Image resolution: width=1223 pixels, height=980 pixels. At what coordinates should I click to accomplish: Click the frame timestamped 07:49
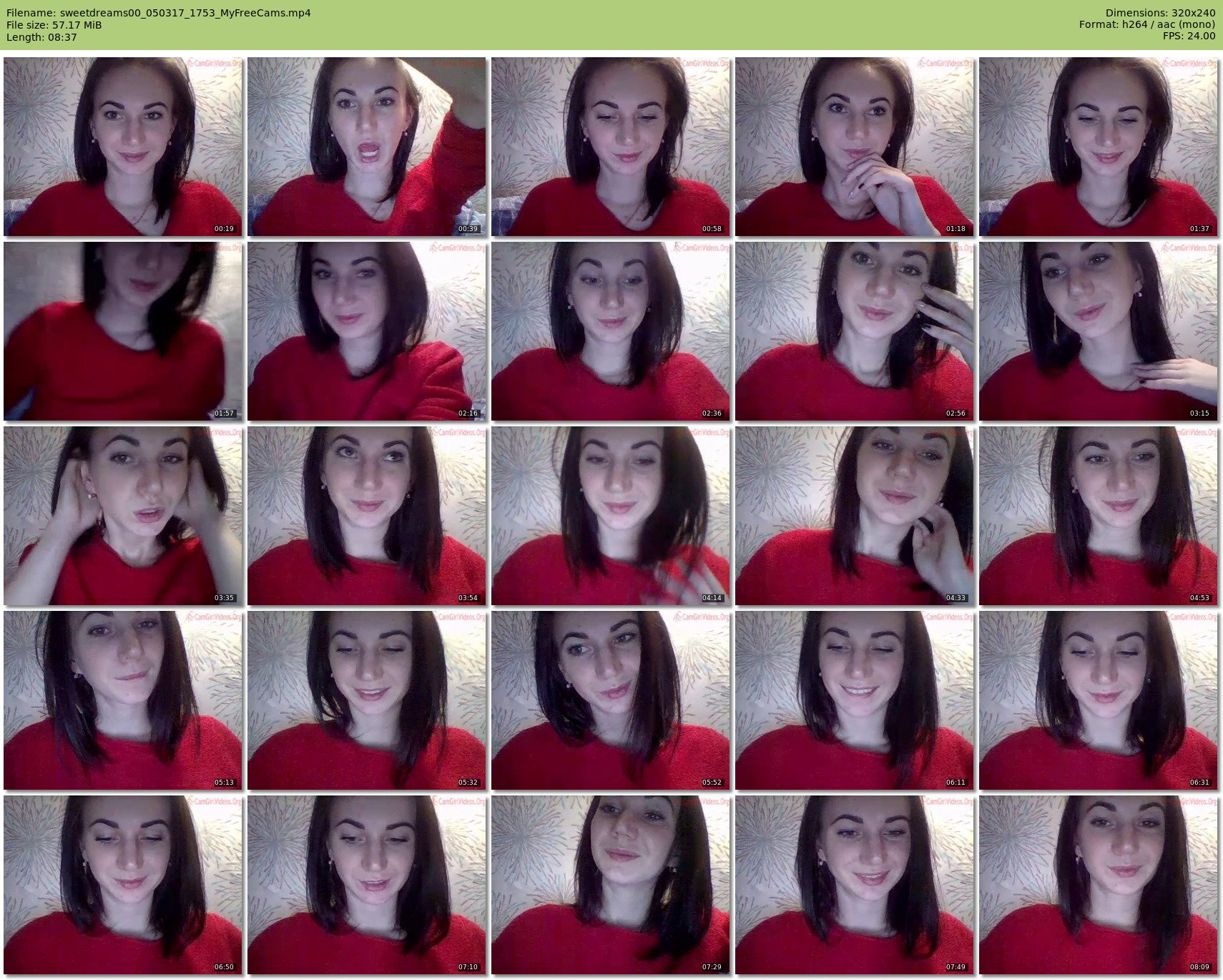point(855,885)
